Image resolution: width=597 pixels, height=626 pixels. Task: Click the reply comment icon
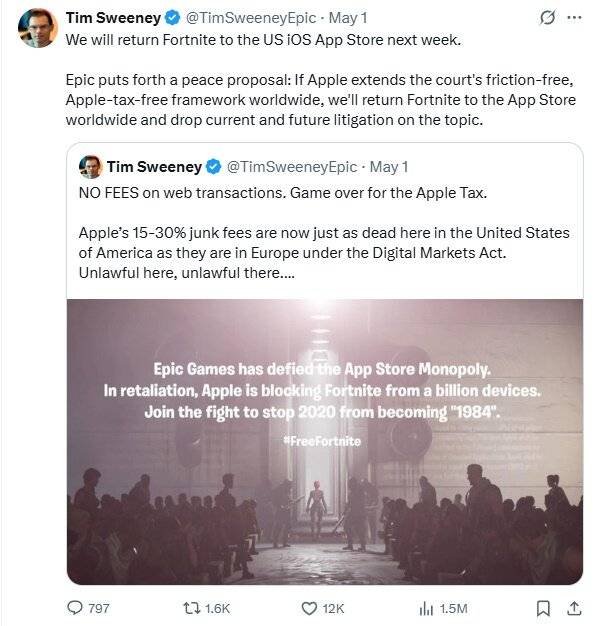tap(75, 608)
